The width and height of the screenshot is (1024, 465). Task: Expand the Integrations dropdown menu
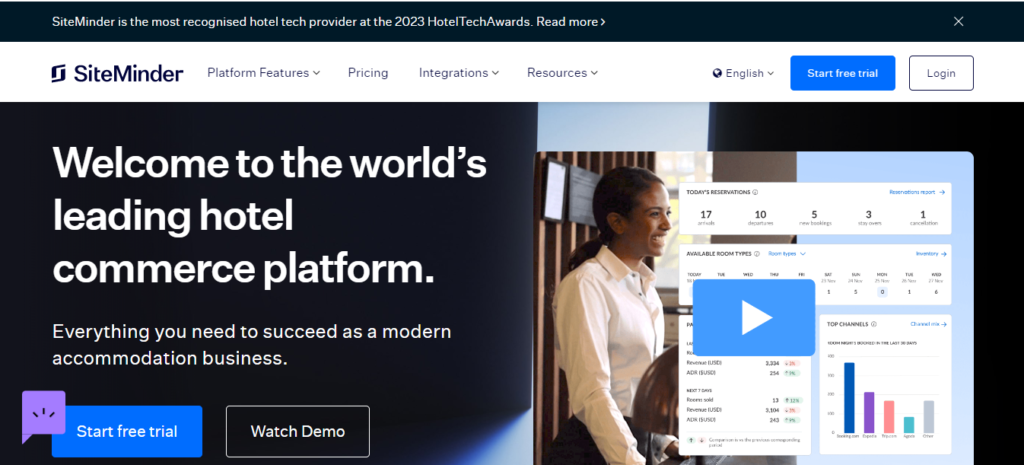coord(458,72)
